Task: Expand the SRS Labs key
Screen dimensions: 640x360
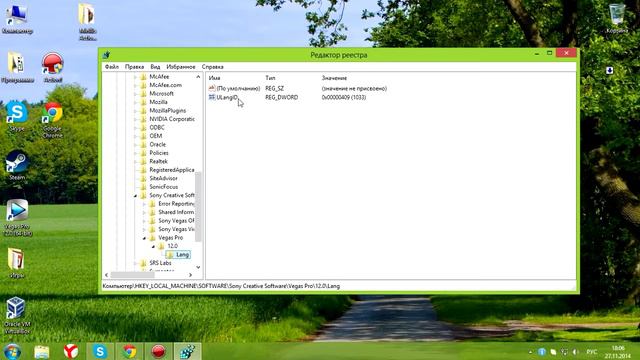Action: (x=136, y=263)
